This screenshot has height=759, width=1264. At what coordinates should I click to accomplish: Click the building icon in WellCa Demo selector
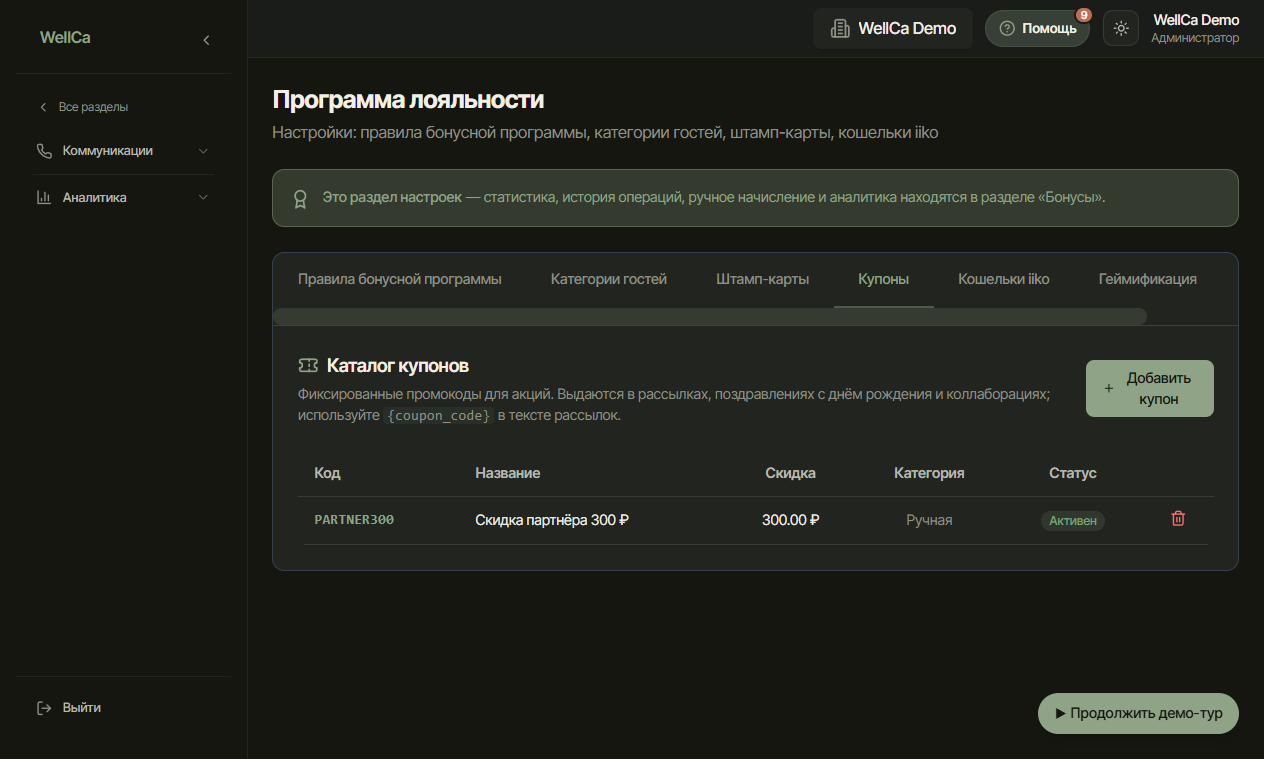click(x=840, y=29)
